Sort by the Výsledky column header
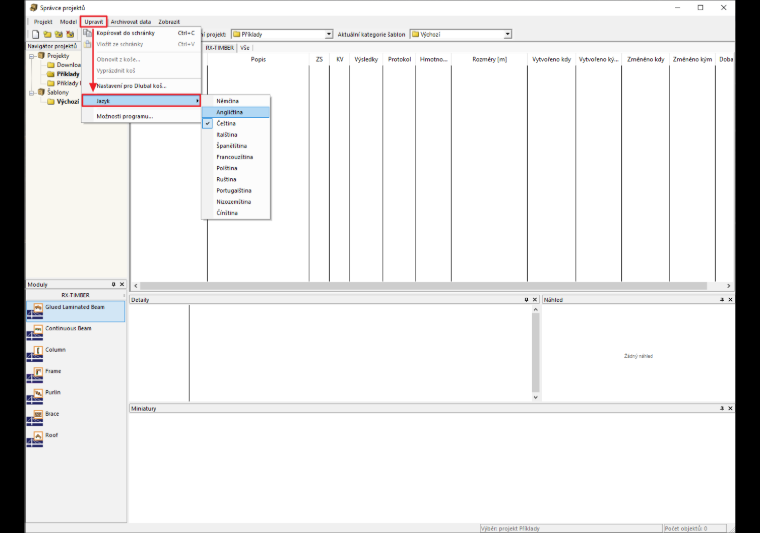This screenshot has width=760, height=533. (x=366, y=59)
